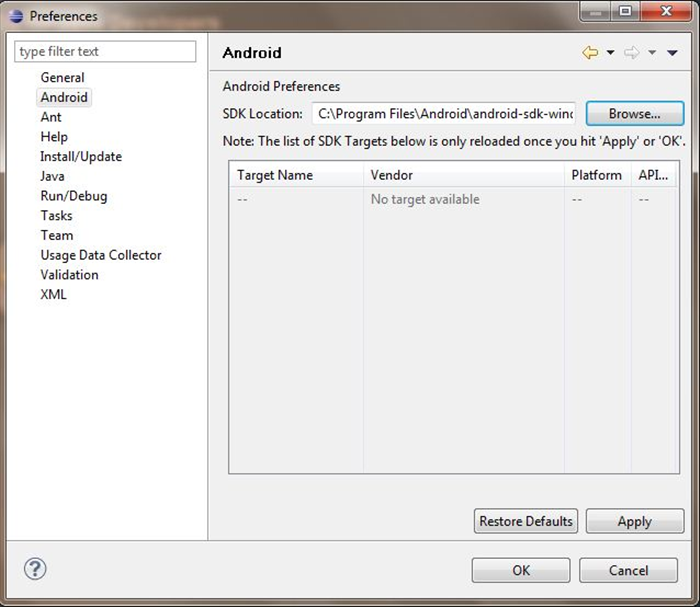700x607 pixels.
Task: Close the Preferences window
Action: [x=667, y=12]
